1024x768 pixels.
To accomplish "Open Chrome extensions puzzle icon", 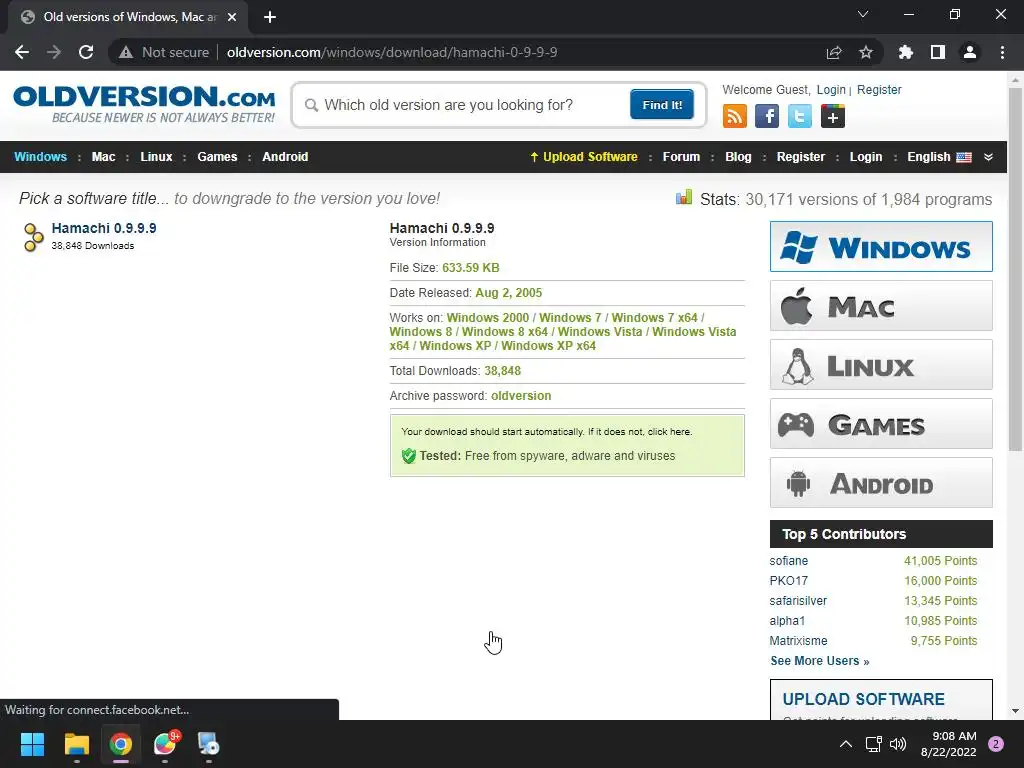I will pyautogui.click(x=906, y=52).
